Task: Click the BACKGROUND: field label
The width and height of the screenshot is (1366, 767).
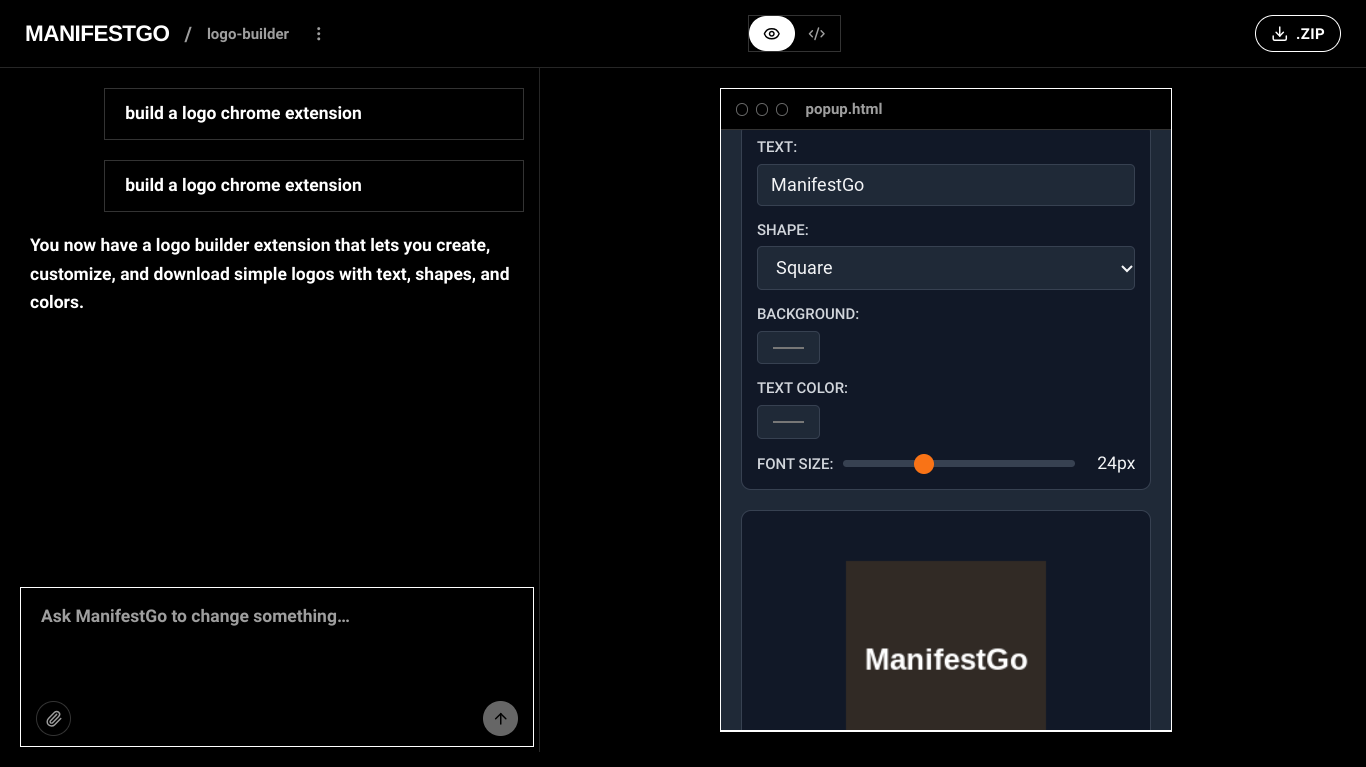Action: point(808,314)
